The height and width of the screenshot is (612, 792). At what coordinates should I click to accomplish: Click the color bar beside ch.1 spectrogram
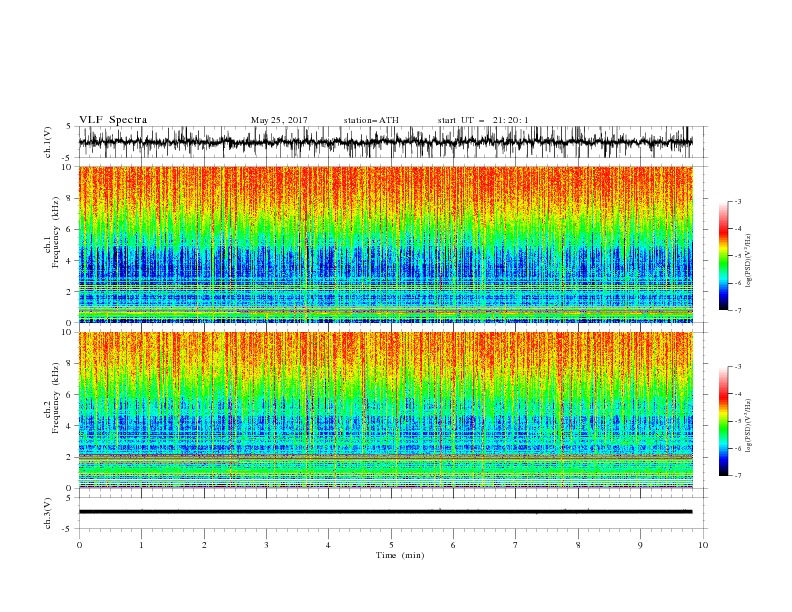[x=723, y=256]
